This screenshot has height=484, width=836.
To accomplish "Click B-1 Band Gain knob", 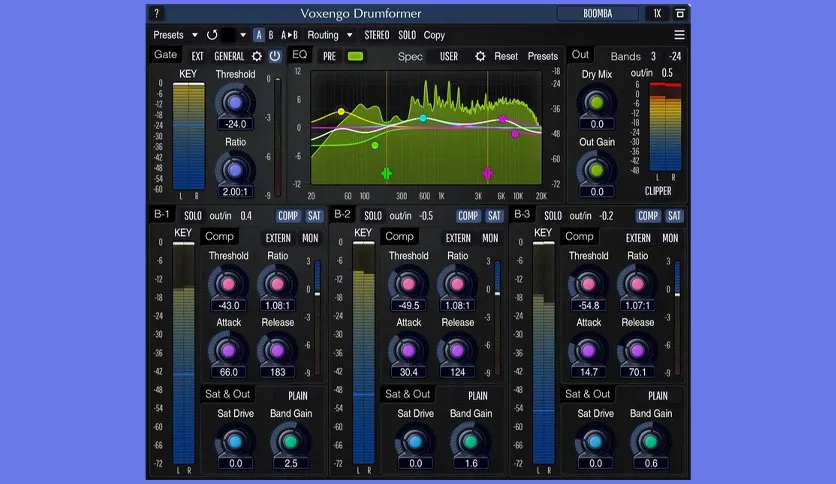I will coord(291,441).
